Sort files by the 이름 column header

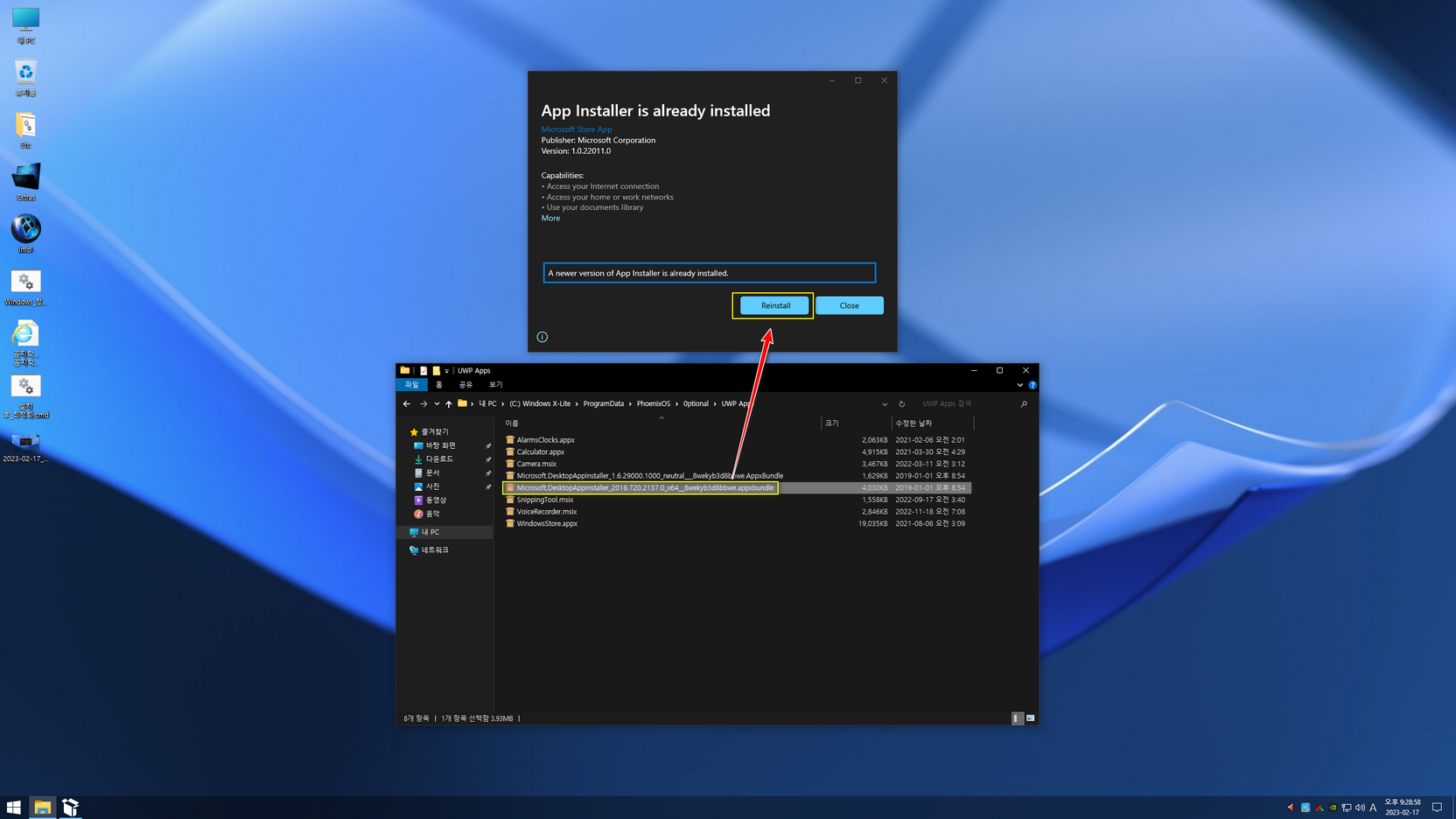(x=661, y=423)
